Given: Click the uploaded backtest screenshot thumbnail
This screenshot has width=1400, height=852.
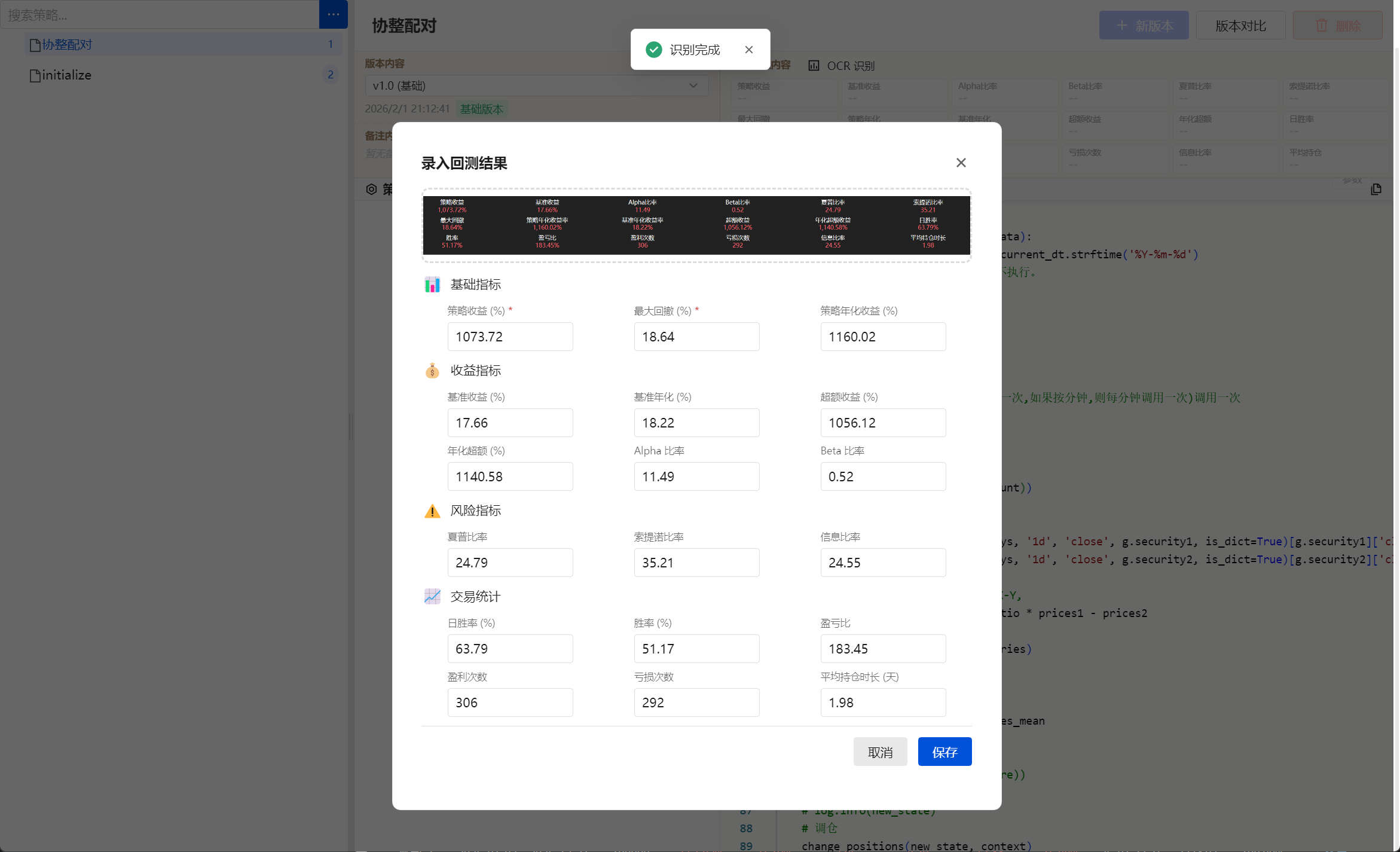Looking at the screenshot, I should pyautogui.click(x=696, y=225).
